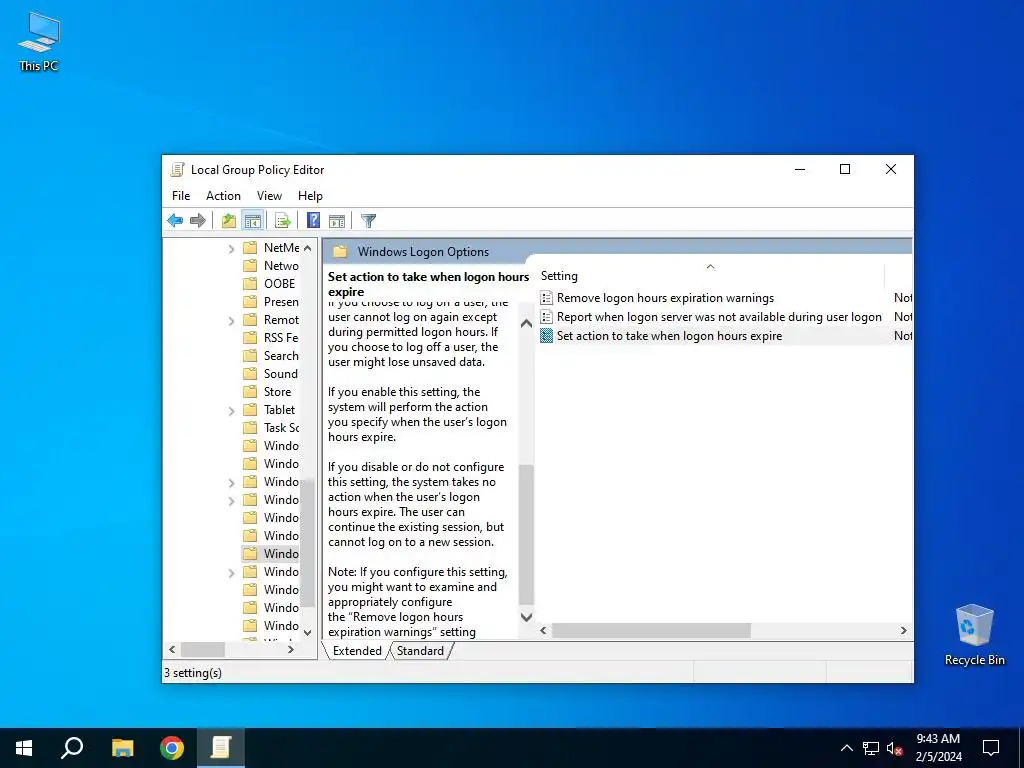Click the NetMe folder icon in tree

coord(250,248)
